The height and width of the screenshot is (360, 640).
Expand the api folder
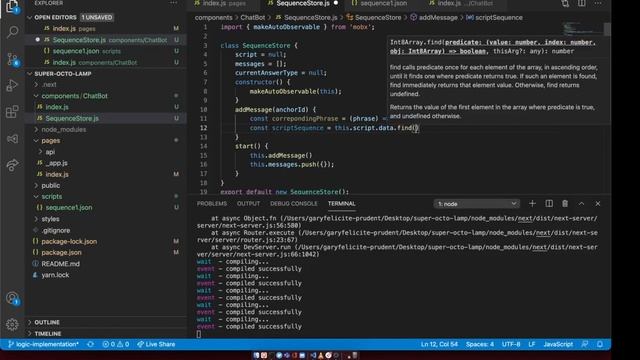pyautogui.click(x=50, y=152)
